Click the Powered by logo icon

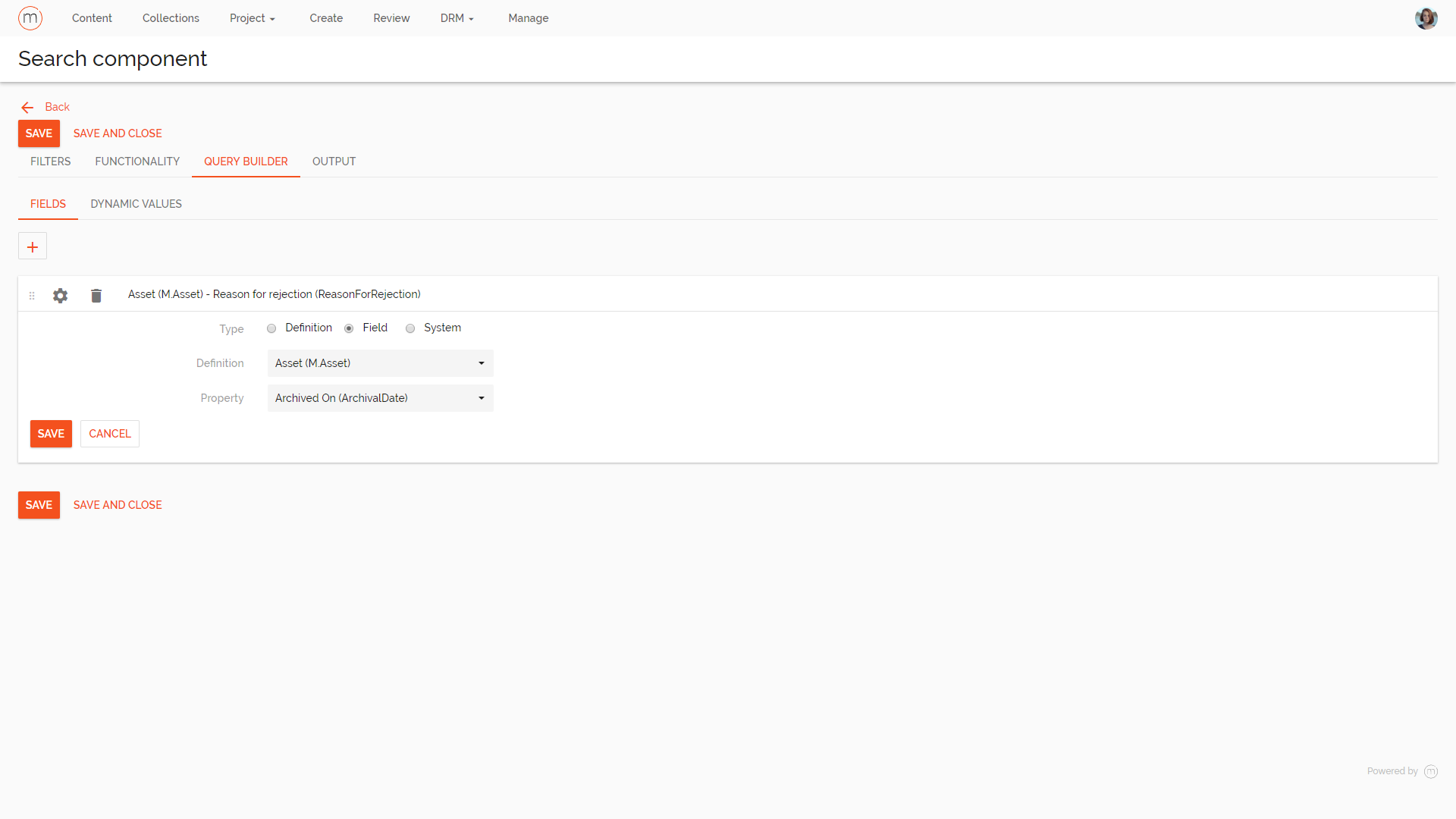pyautogui.click(x=1431, y=770)
